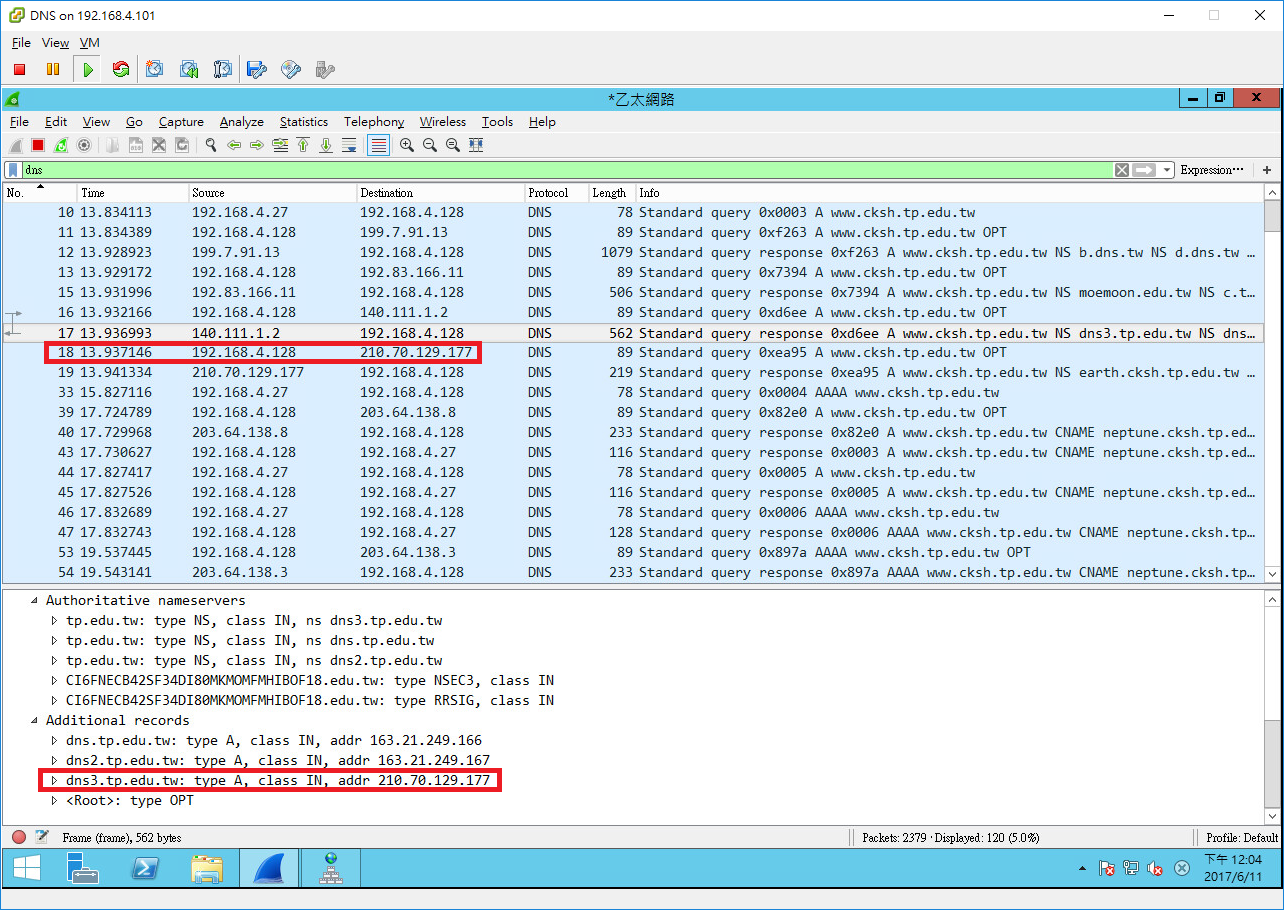
Task: Click the VM CD/DVD device icon
Action: pos(291,69)
